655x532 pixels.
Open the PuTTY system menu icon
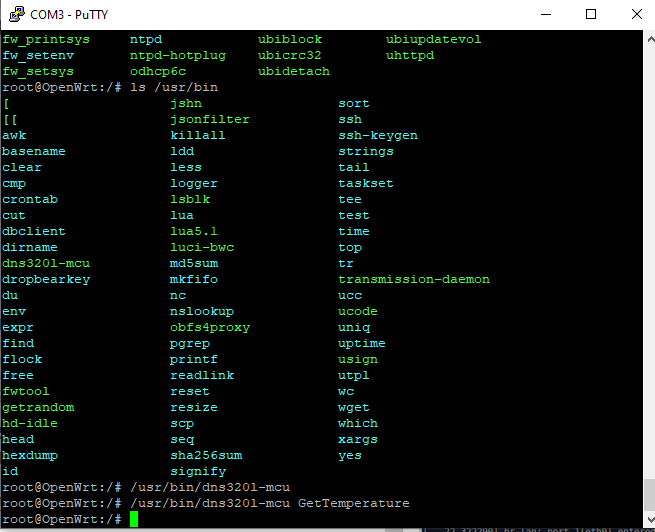(x=17, y=14)
